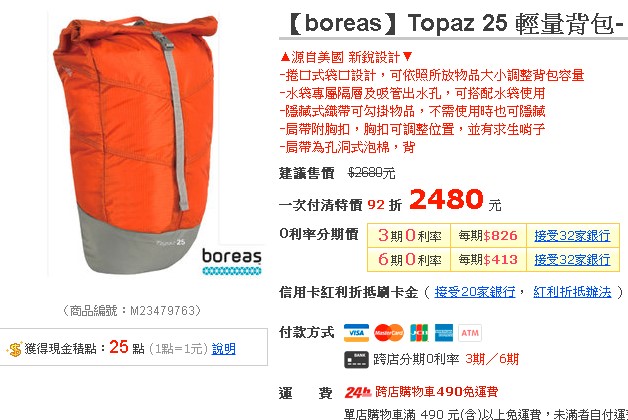Image resolution: width=628 pixels, height=420 pixels.
Task: Select the 3期0利率 installment cell
Action: [409, 235]
